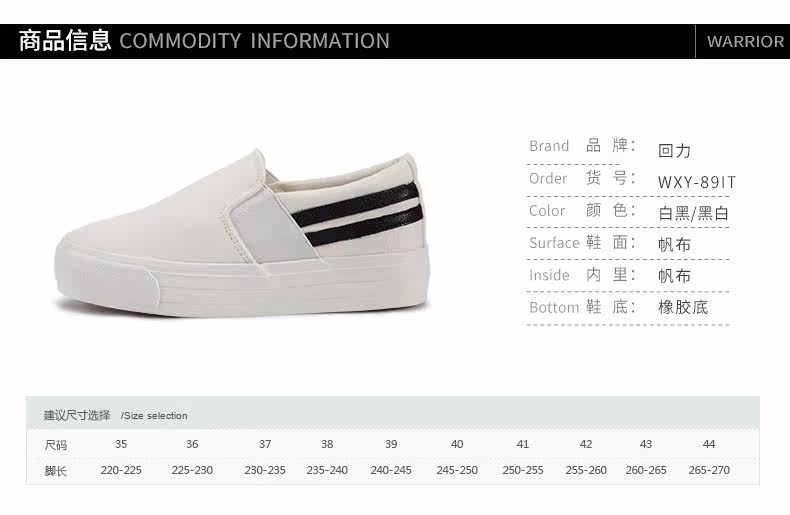Select size 42 in size table
This screenshot has width=790, height=515.
tap(586, 444)
